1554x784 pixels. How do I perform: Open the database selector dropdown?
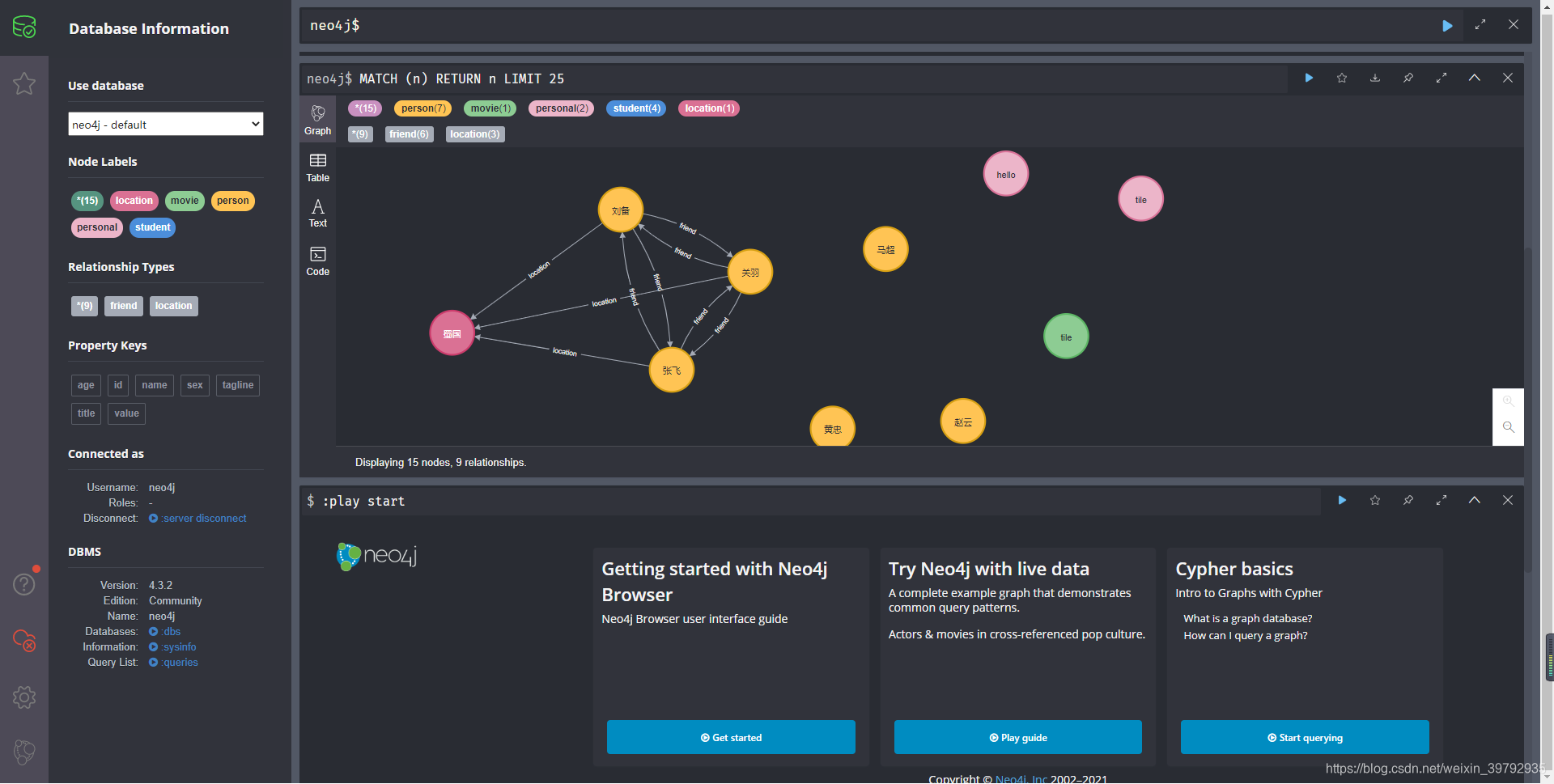pyautogui.click(x=165, y=124)
